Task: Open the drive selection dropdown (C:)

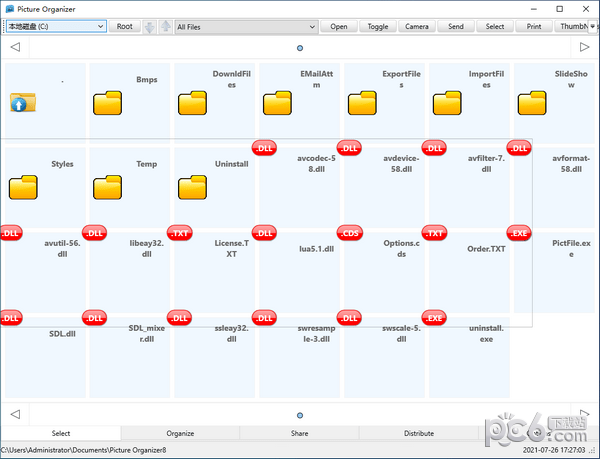Action: (56, 26)
